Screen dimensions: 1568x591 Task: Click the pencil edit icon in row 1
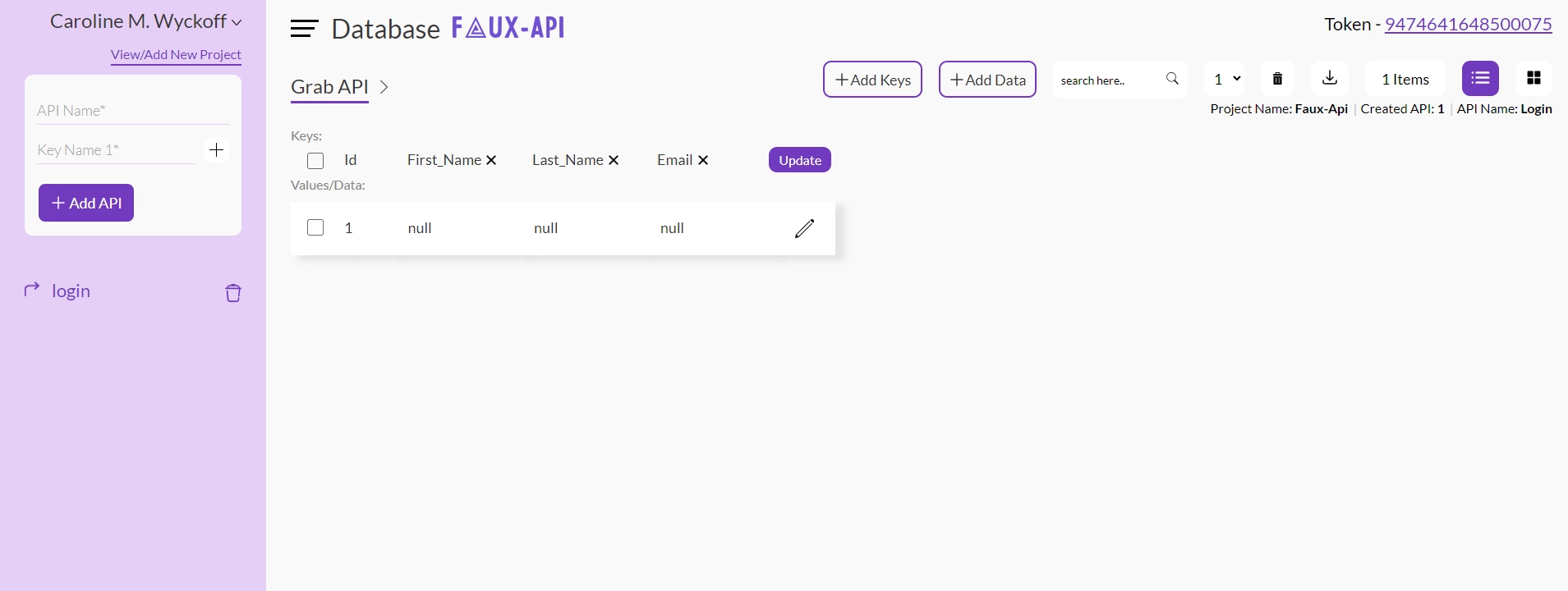(804, 228)
